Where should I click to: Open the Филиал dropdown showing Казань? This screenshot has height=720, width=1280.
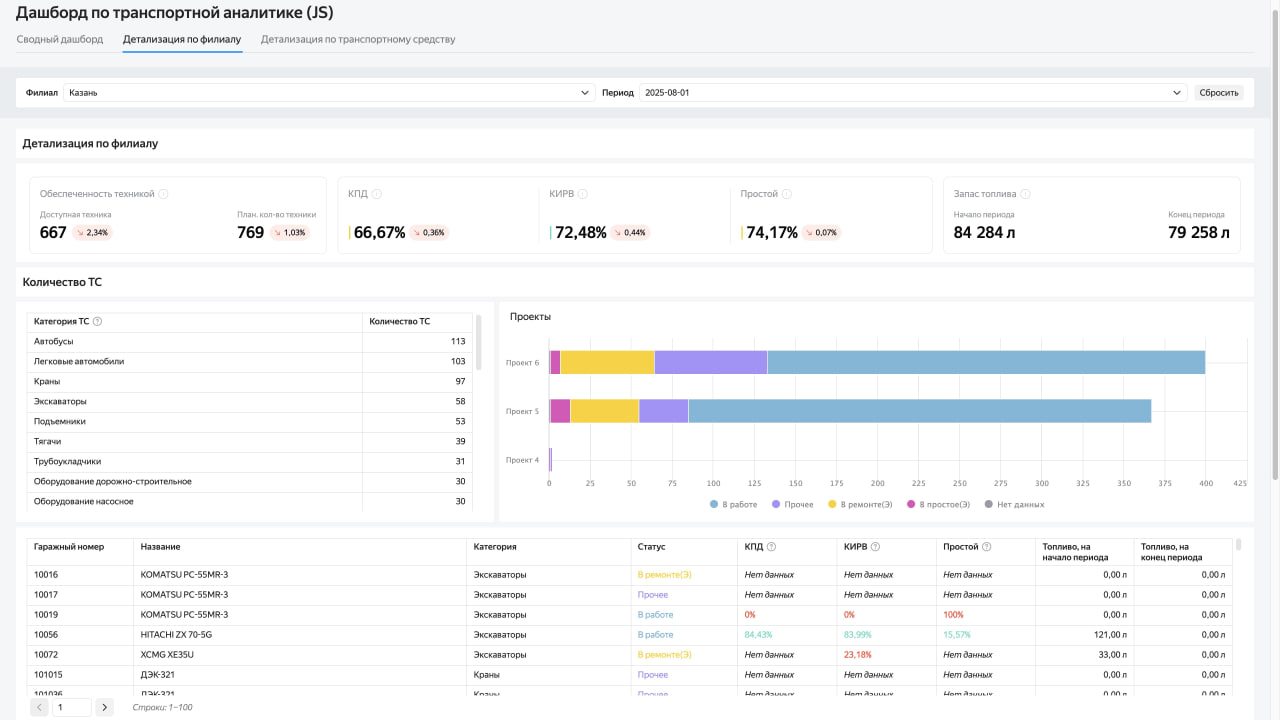[329, 93]
